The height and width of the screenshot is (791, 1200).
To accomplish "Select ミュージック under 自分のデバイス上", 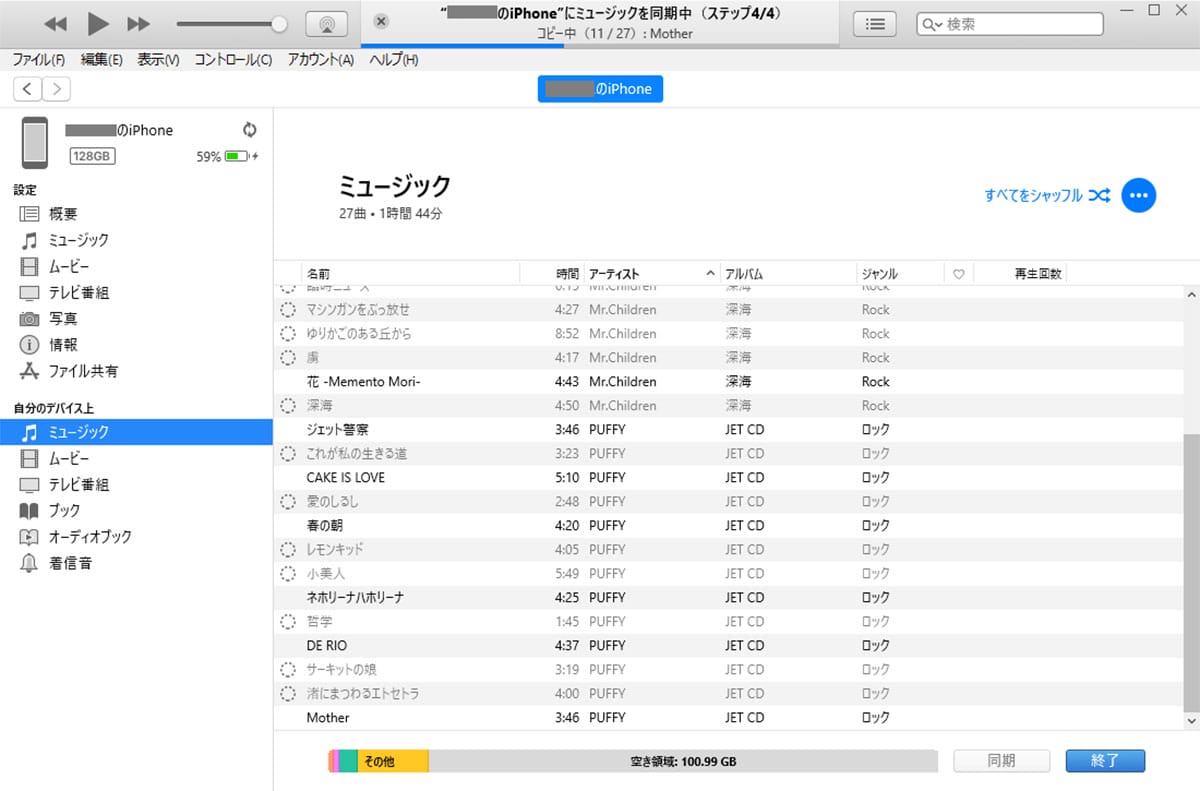I will click(x=136, y=432).
